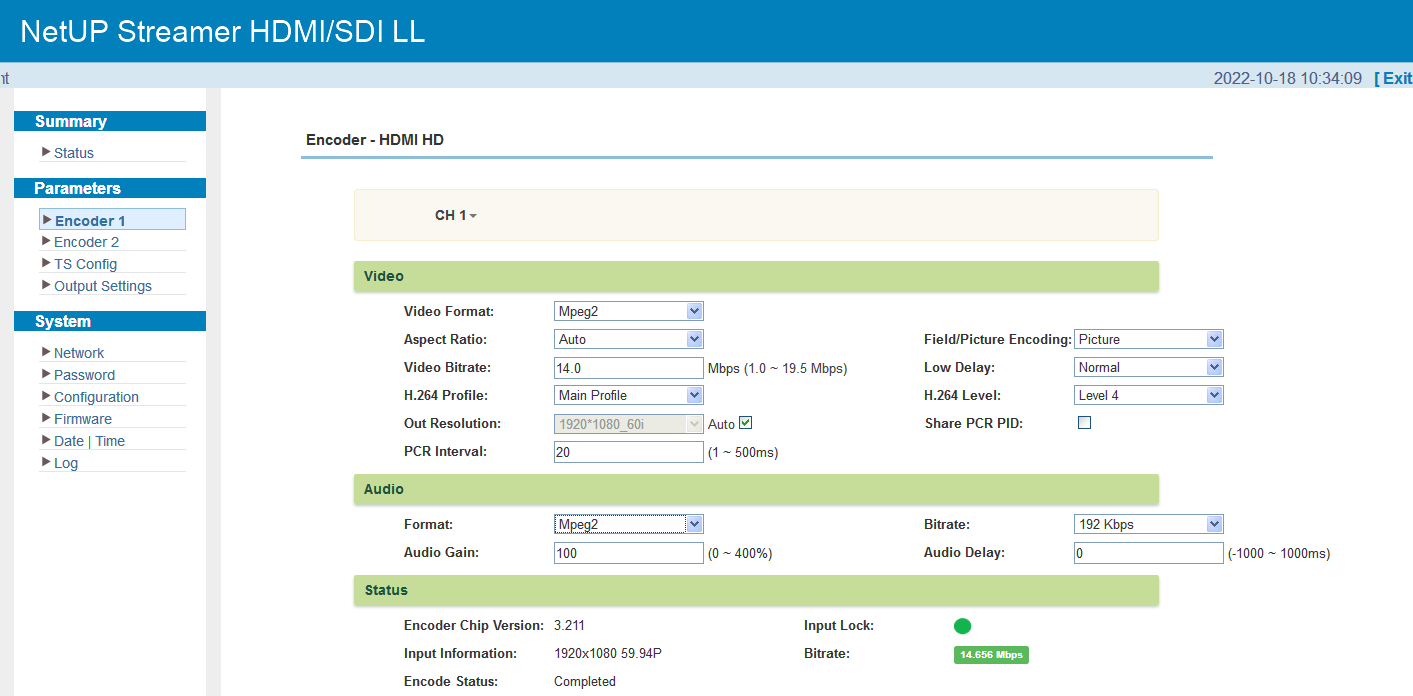
Task: Uncheck the Auto out resolution checkbox
Action: pyautogui.click(x=745, y=423)
